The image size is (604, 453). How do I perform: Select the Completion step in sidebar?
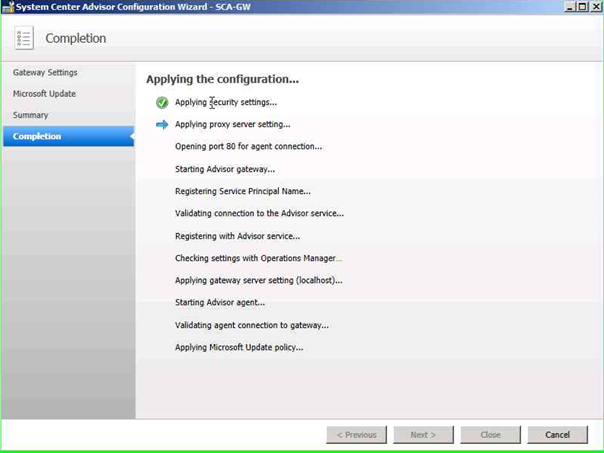pyautogui.click(x=37, y=136)
